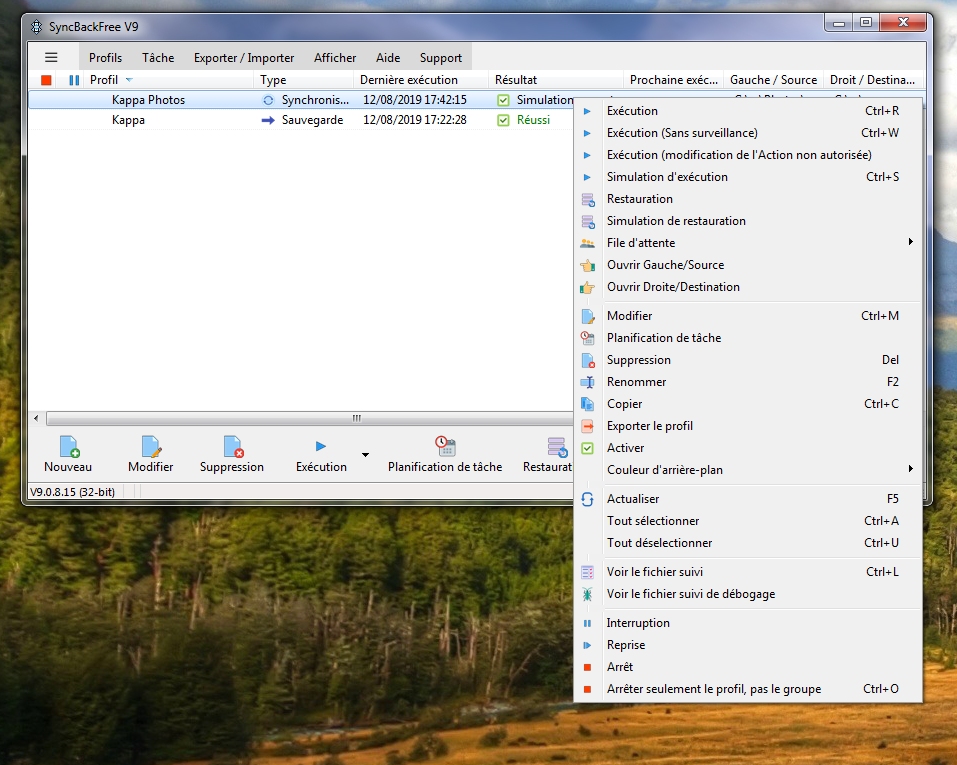Click the Ouvrir Gauche/Source hand icon
The width and height of the screenshot is (957, 765).
(587, 265)
